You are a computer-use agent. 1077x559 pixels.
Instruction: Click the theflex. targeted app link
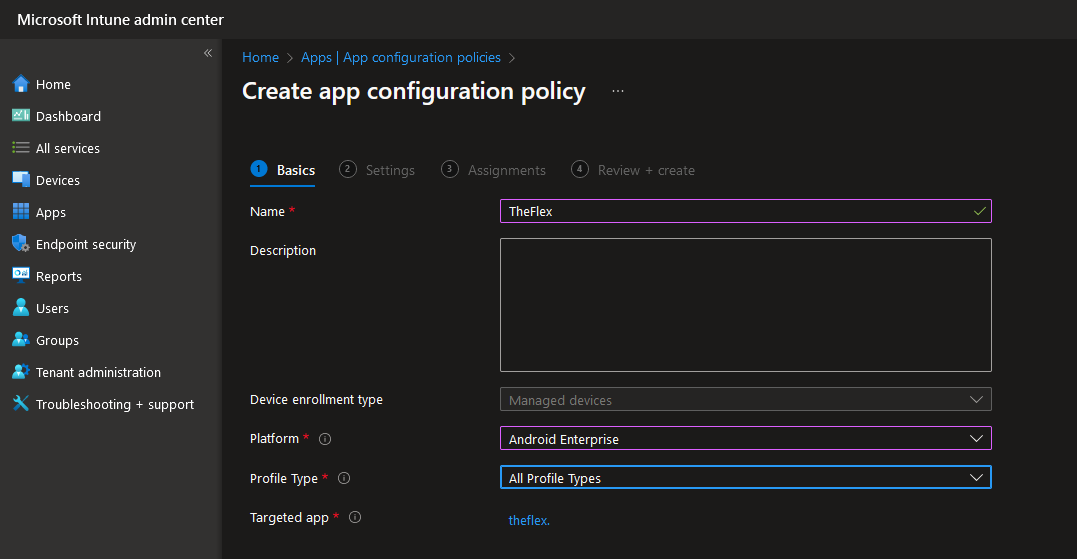[x=529, y=521]
